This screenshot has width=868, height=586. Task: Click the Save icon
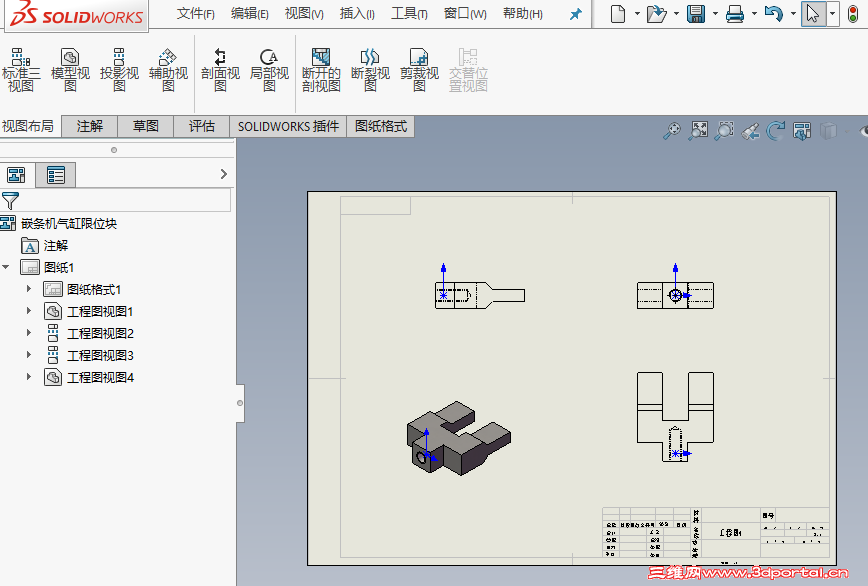click(696, 13)
